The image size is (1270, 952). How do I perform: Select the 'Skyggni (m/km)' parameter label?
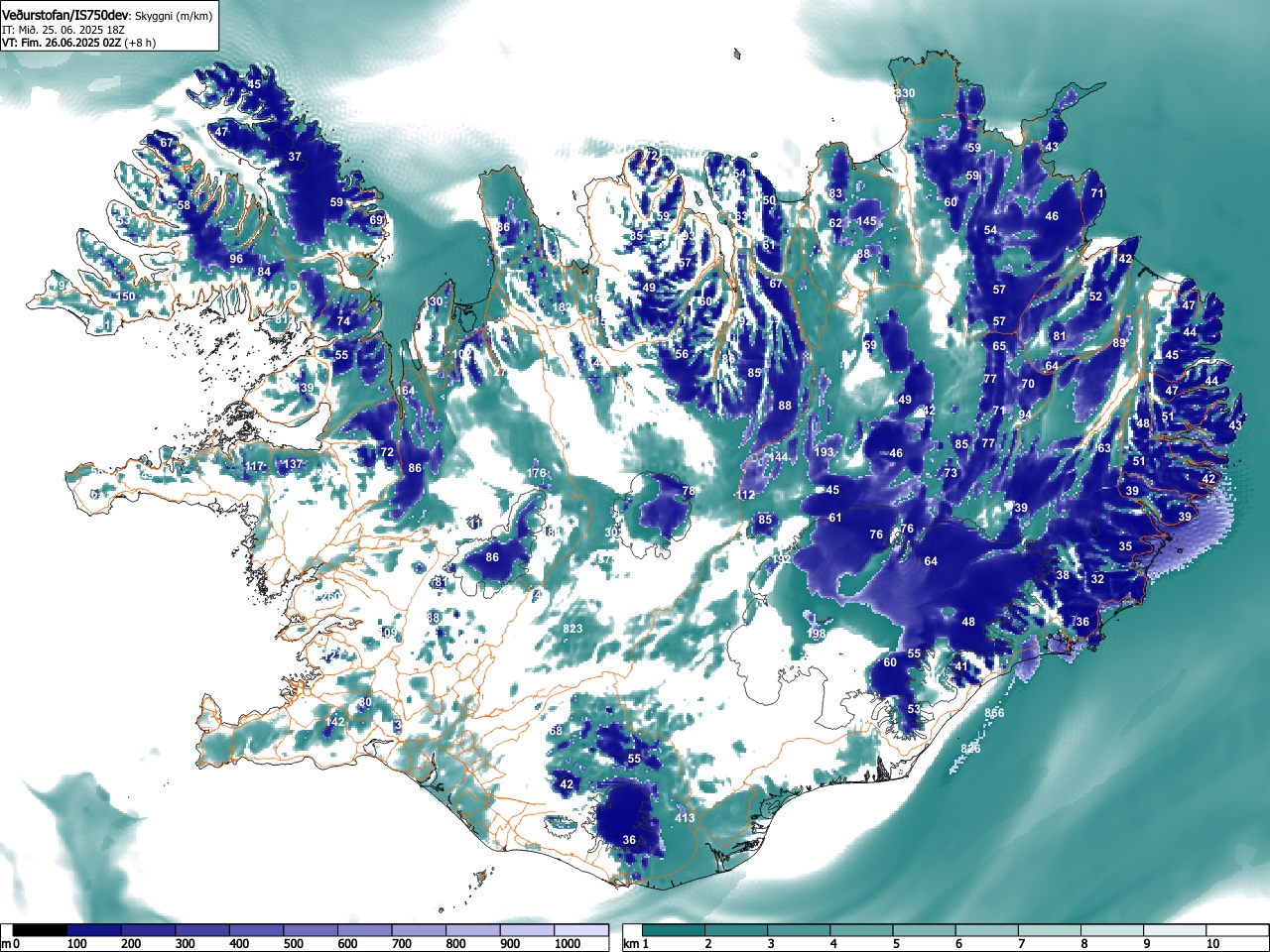tap(173, 15)
